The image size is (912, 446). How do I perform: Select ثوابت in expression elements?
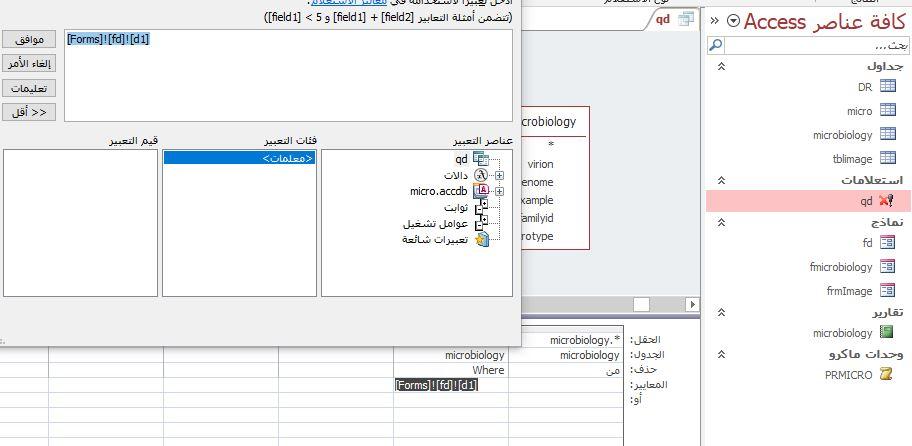pos(456,208)
